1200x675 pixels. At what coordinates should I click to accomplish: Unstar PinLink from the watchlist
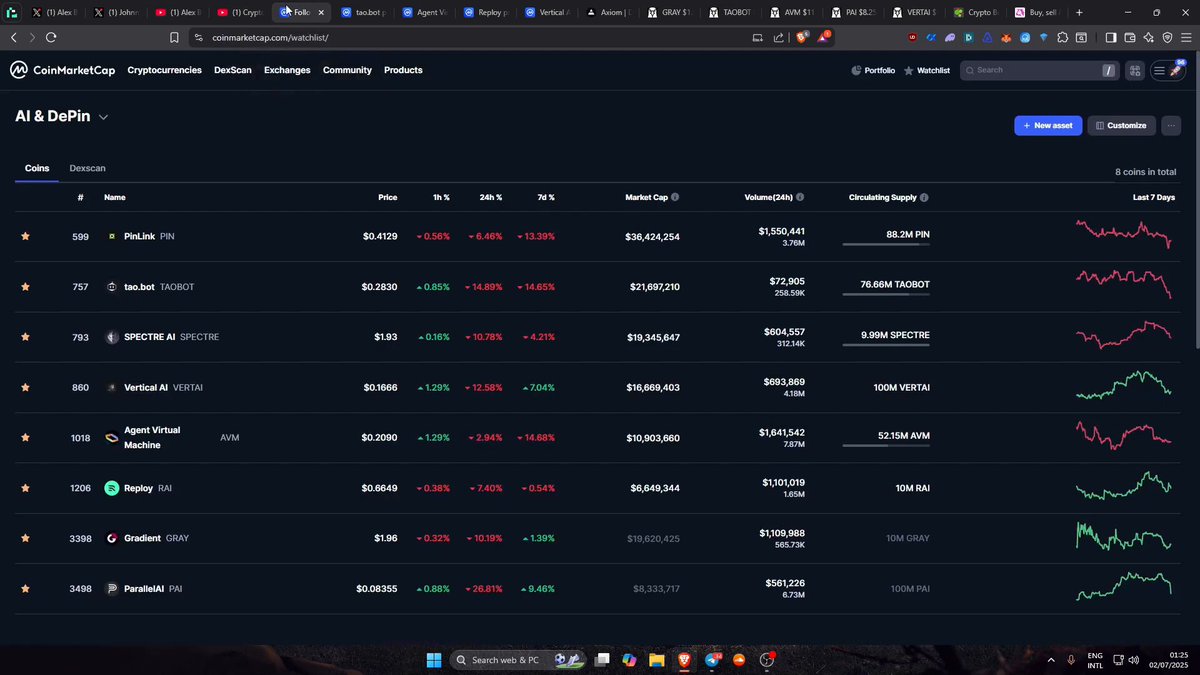click(25, 236)
